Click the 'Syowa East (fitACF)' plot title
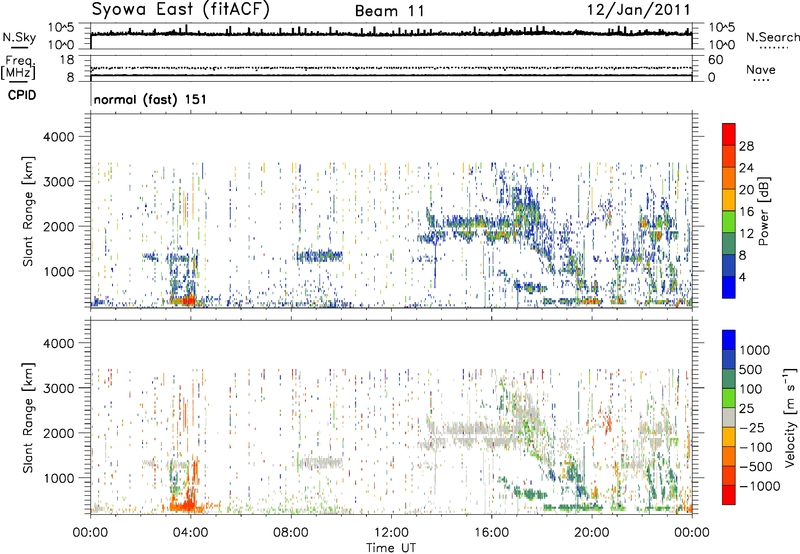Screen dimensions: 800x554 click(x=181, y=9)
